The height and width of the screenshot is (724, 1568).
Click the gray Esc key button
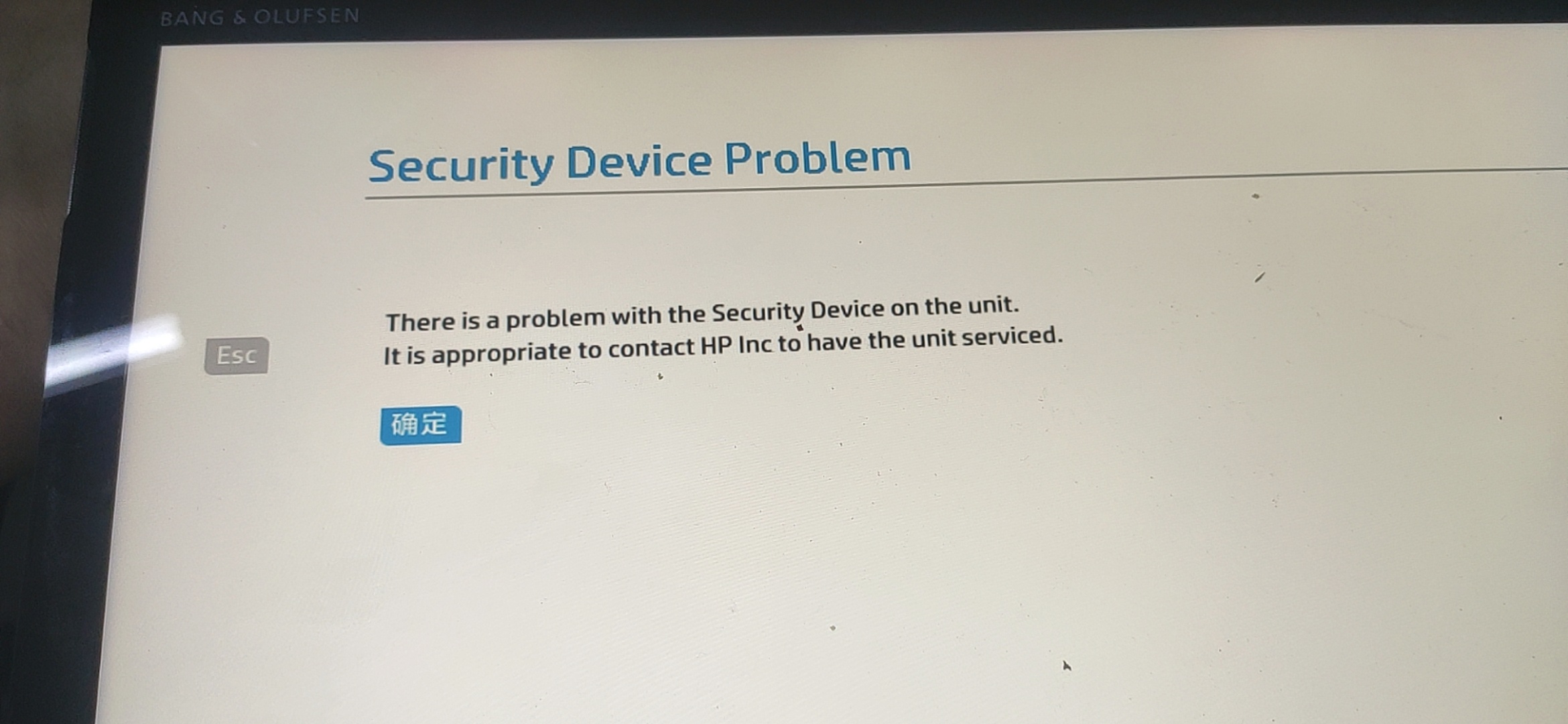237,355
